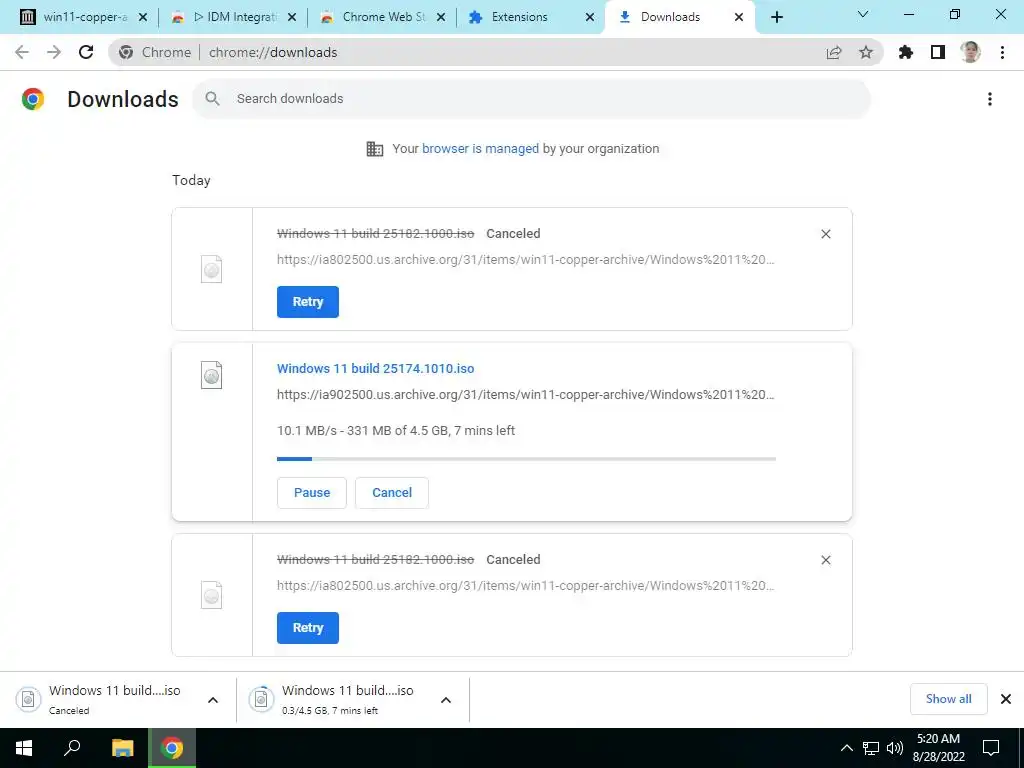Expand options for canceled shelf download

213,700
